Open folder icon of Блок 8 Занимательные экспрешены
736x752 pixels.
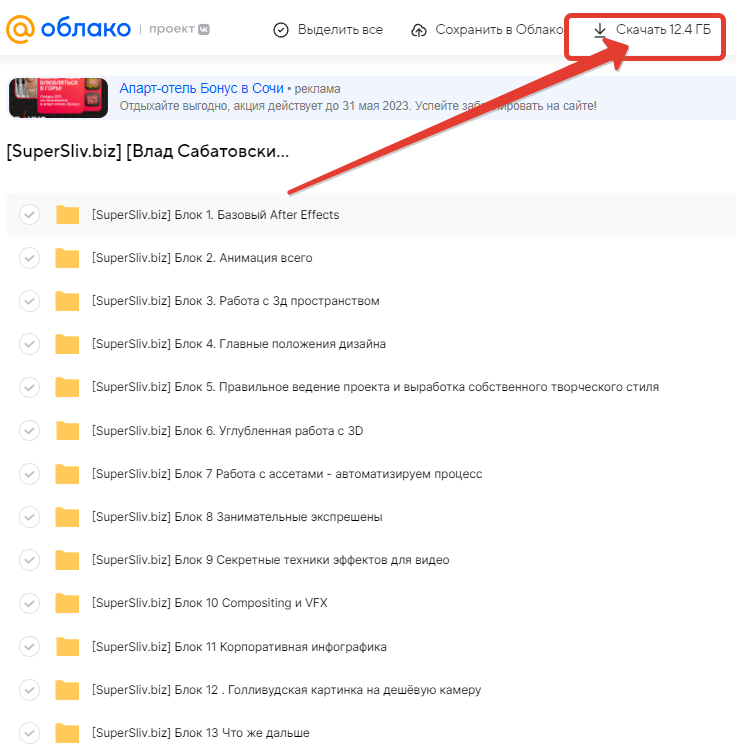pyautogui.click(x=67, y=517)
